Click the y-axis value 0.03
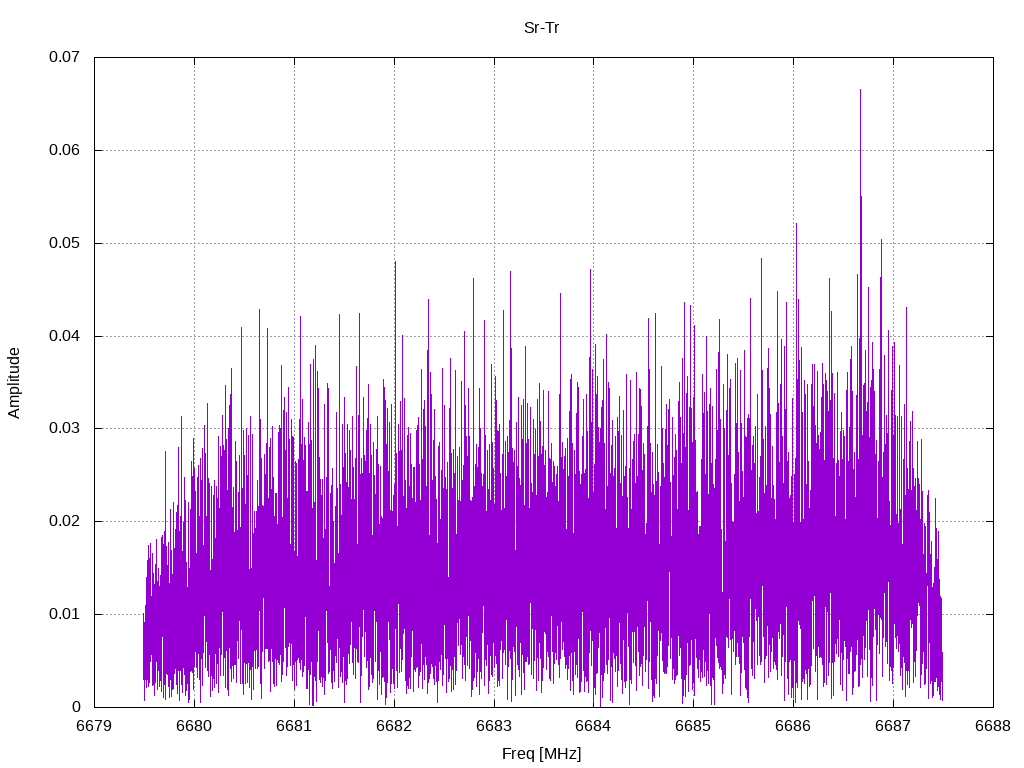Image resolution: width=1024 pixels, height=768 pixels. pyautogui.click(x=65, y=428)
